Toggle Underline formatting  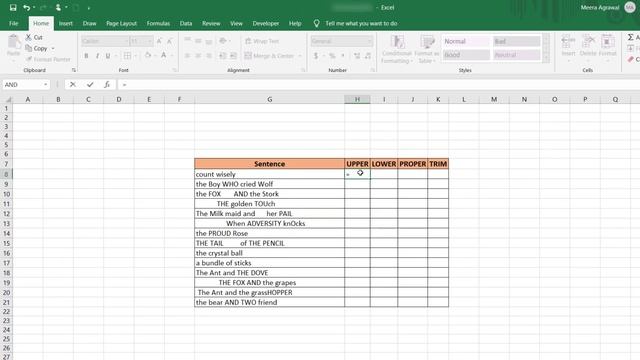(x=108, y=56)
